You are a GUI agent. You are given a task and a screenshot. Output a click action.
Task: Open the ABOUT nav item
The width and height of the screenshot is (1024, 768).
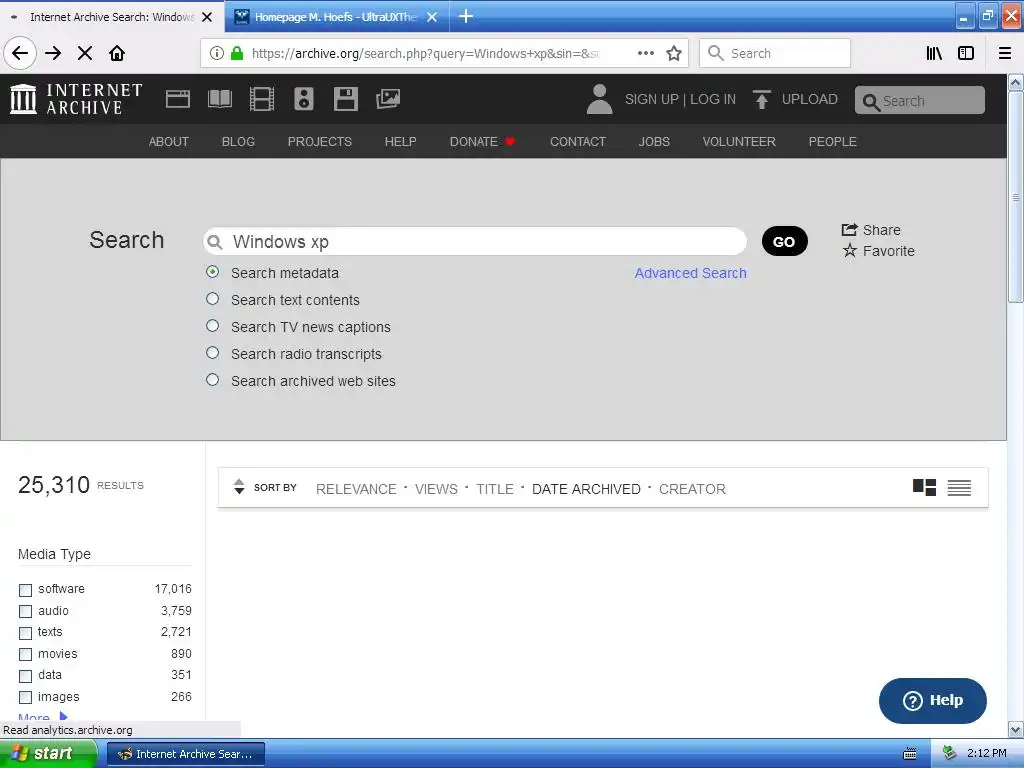(168, 142)
